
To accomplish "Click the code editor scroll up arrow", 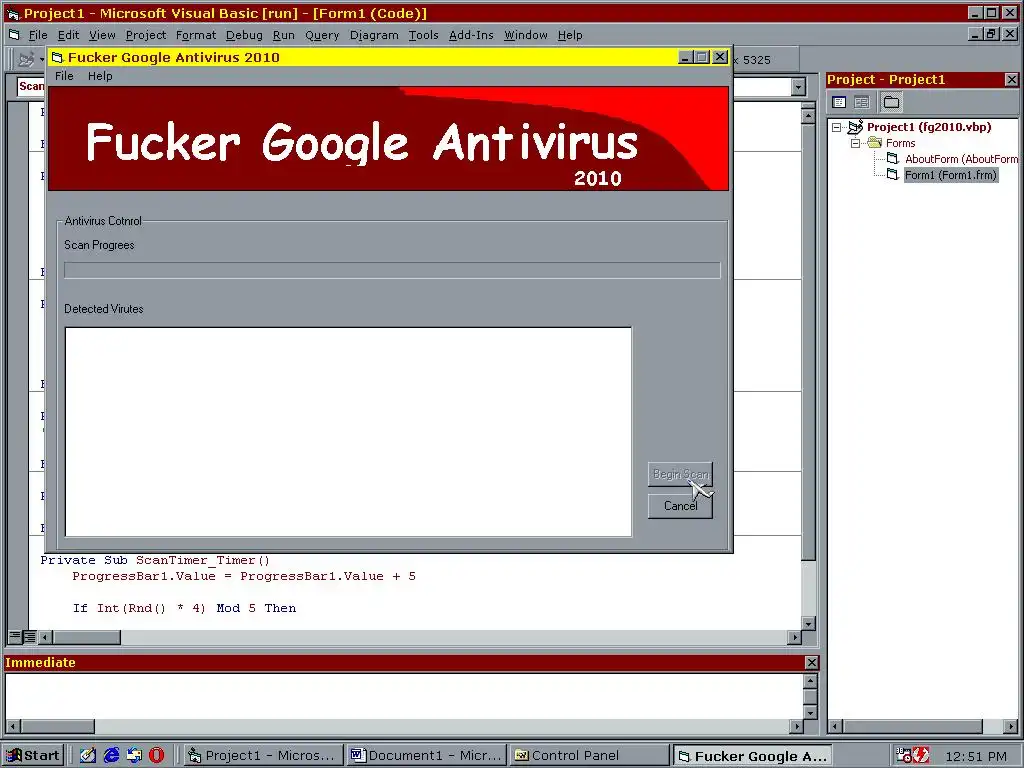I will [x=808, y=116].
